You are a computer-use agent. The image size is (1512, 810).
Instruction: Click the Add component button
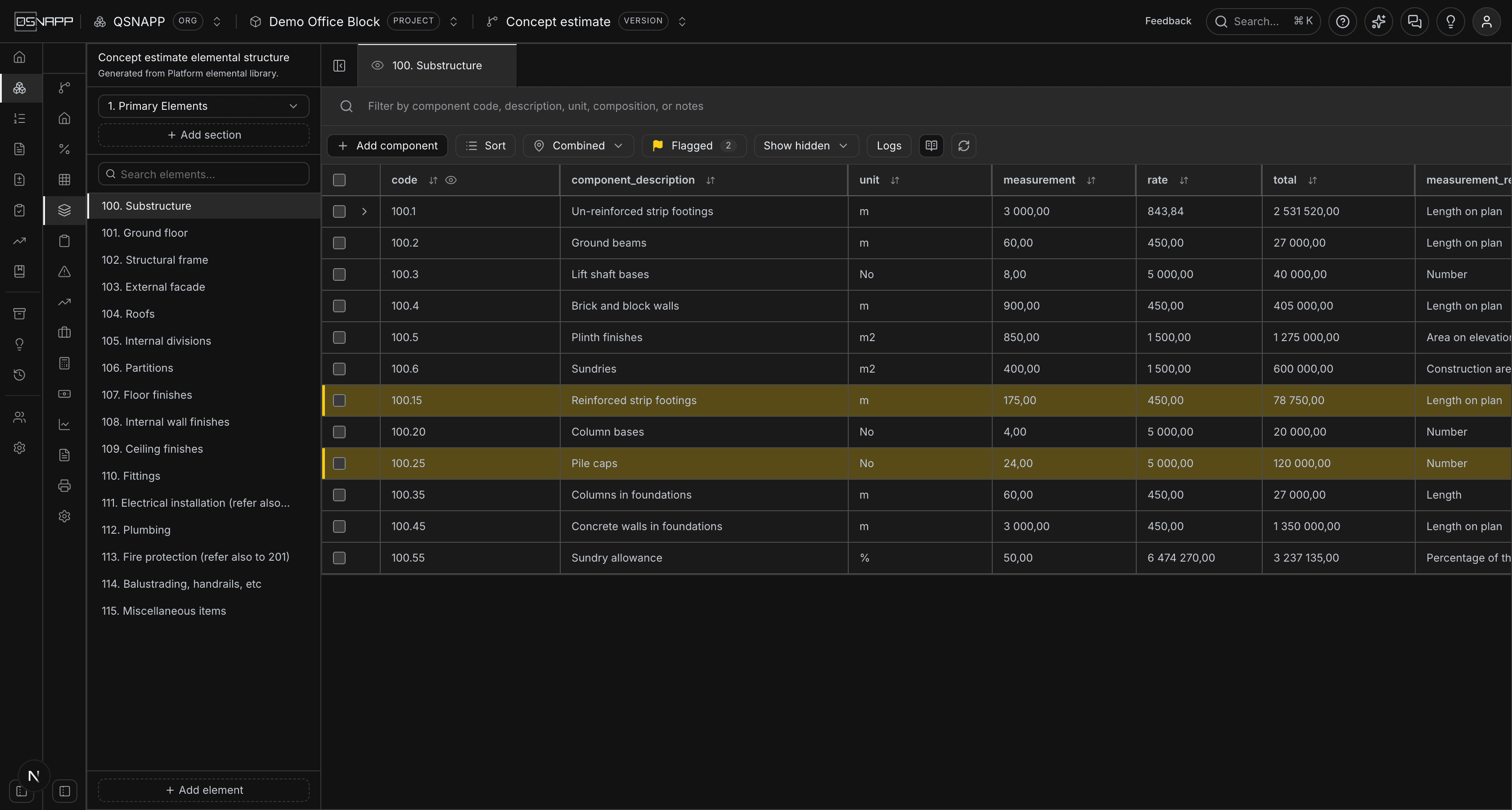(x=387, y=145)
